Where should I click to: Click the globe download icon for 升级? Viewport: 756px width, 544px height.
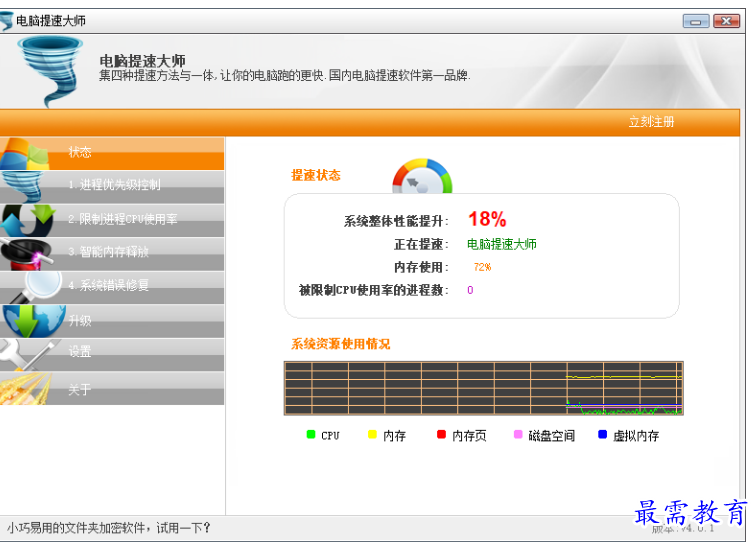coord(30,321)
